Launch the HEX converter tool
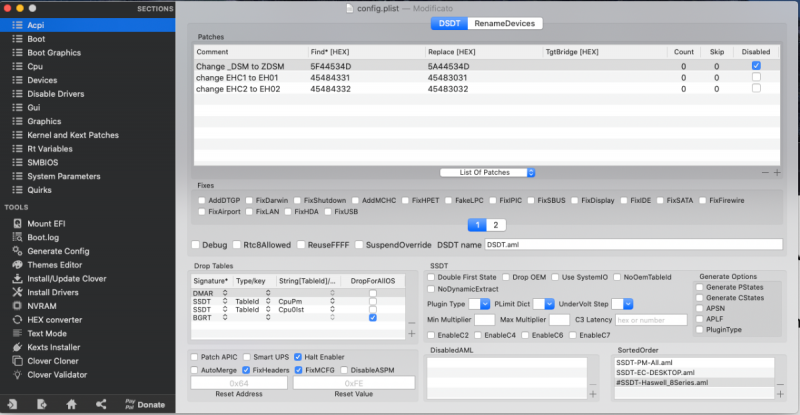The width and height of the screenshot is (800, 415). pyautogui.click(x=56, y=319)
